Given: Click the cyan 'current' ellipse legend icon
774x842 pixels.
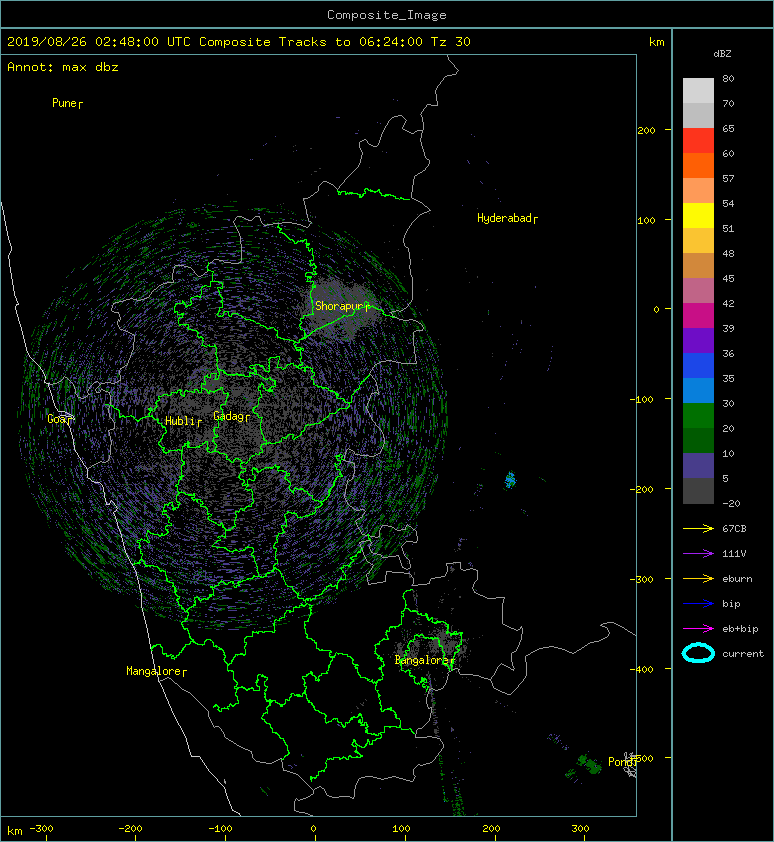Looking at the screenshot, I should (x=698, y=653).
